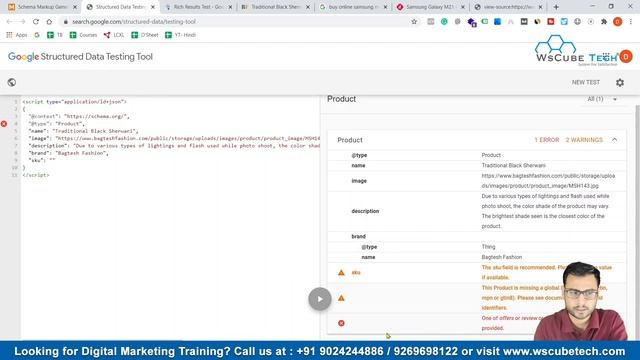The width and height of the screenshot is (640, 360).
Task: Click the browser Forward arrow
Action: click(x=22, y=22)
